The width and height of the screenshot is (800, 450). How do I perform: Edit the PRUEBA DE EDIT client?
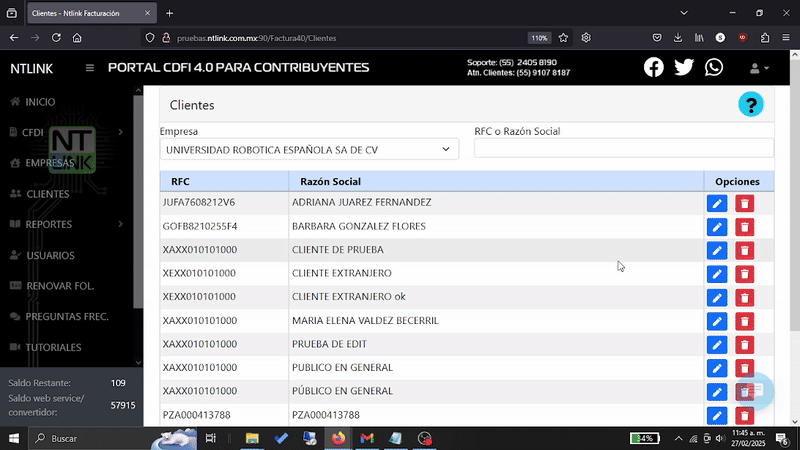(x=717, y=345)
